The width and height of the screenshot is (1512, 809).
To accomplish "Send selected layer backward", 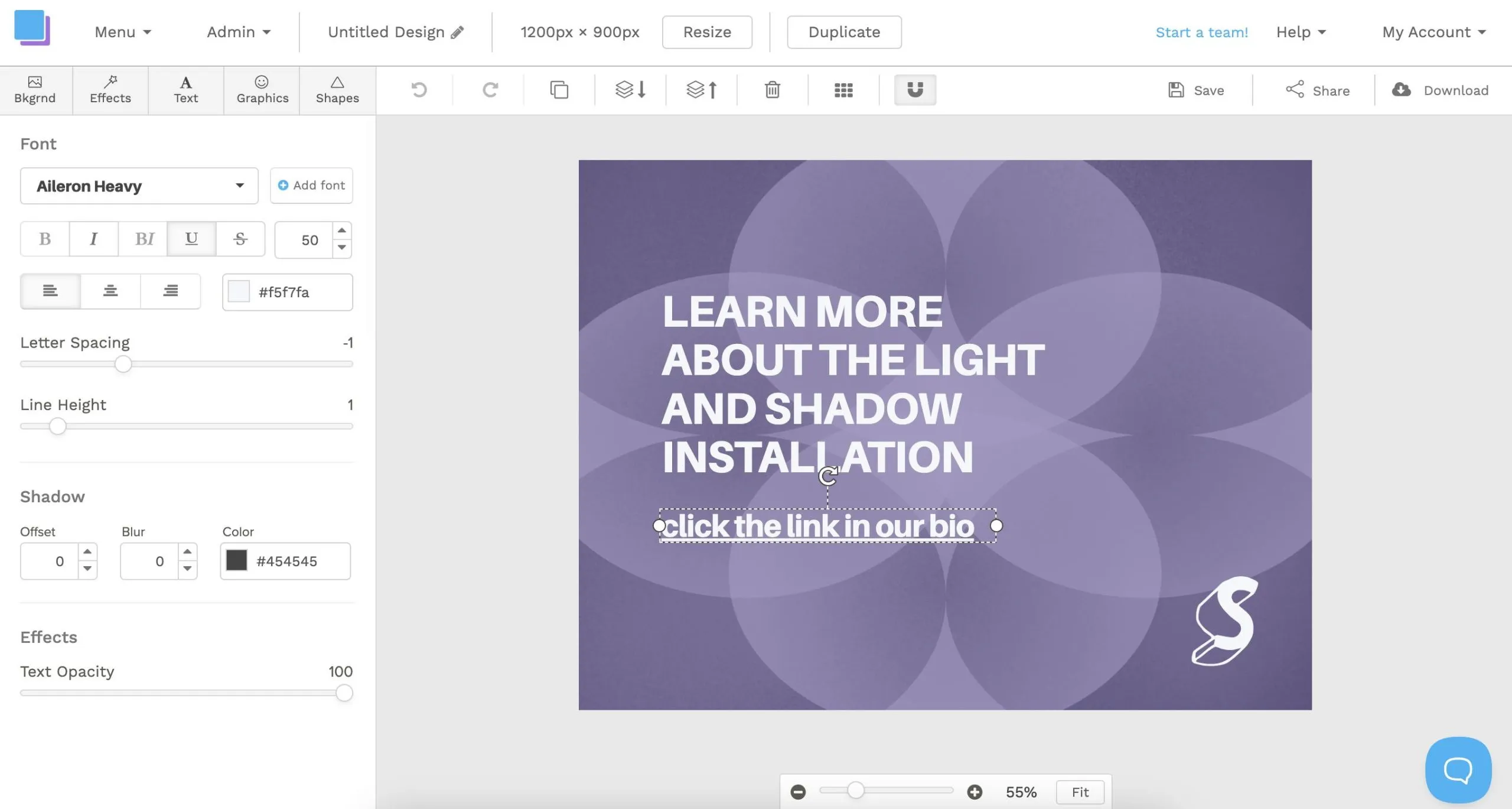I will point(630,90).
